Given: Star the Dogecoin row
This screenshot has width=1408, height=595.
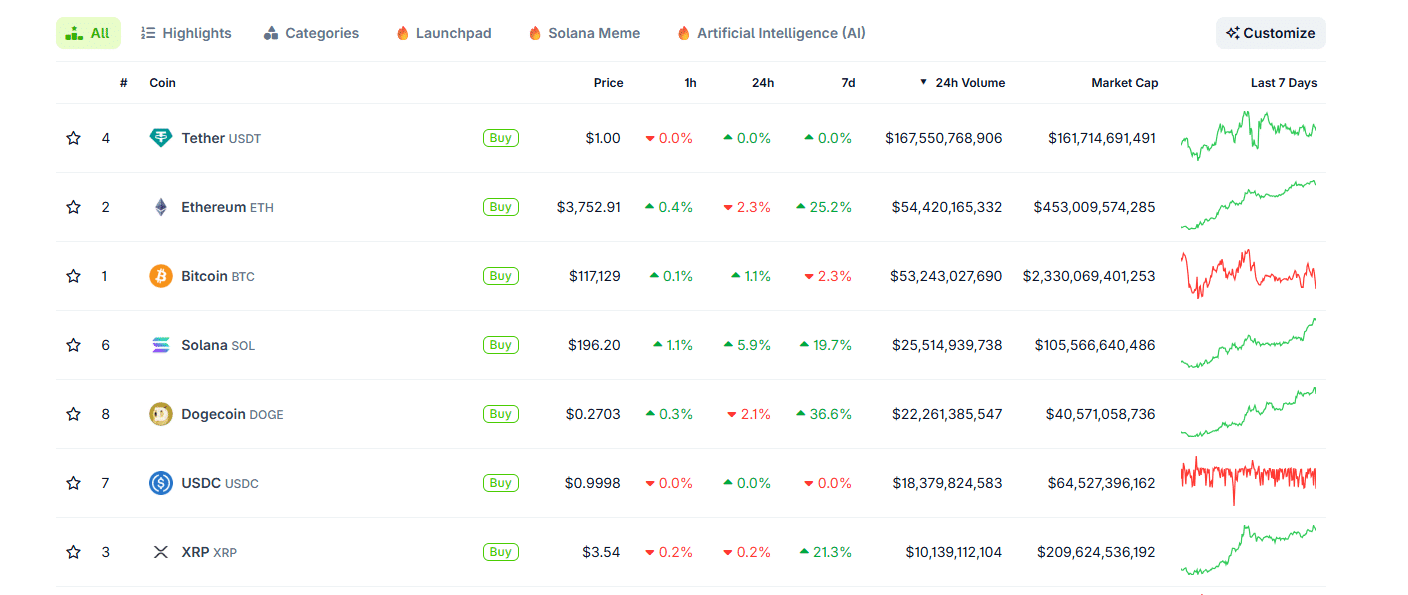Looking at the screenshot, I should [73, 414].
